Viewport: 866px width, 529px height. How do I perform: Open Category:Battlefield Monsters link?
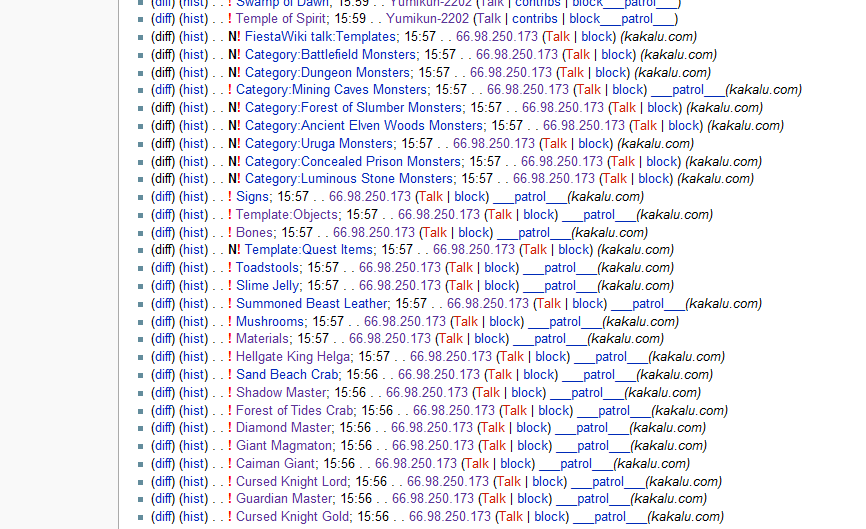pos(330,55)
